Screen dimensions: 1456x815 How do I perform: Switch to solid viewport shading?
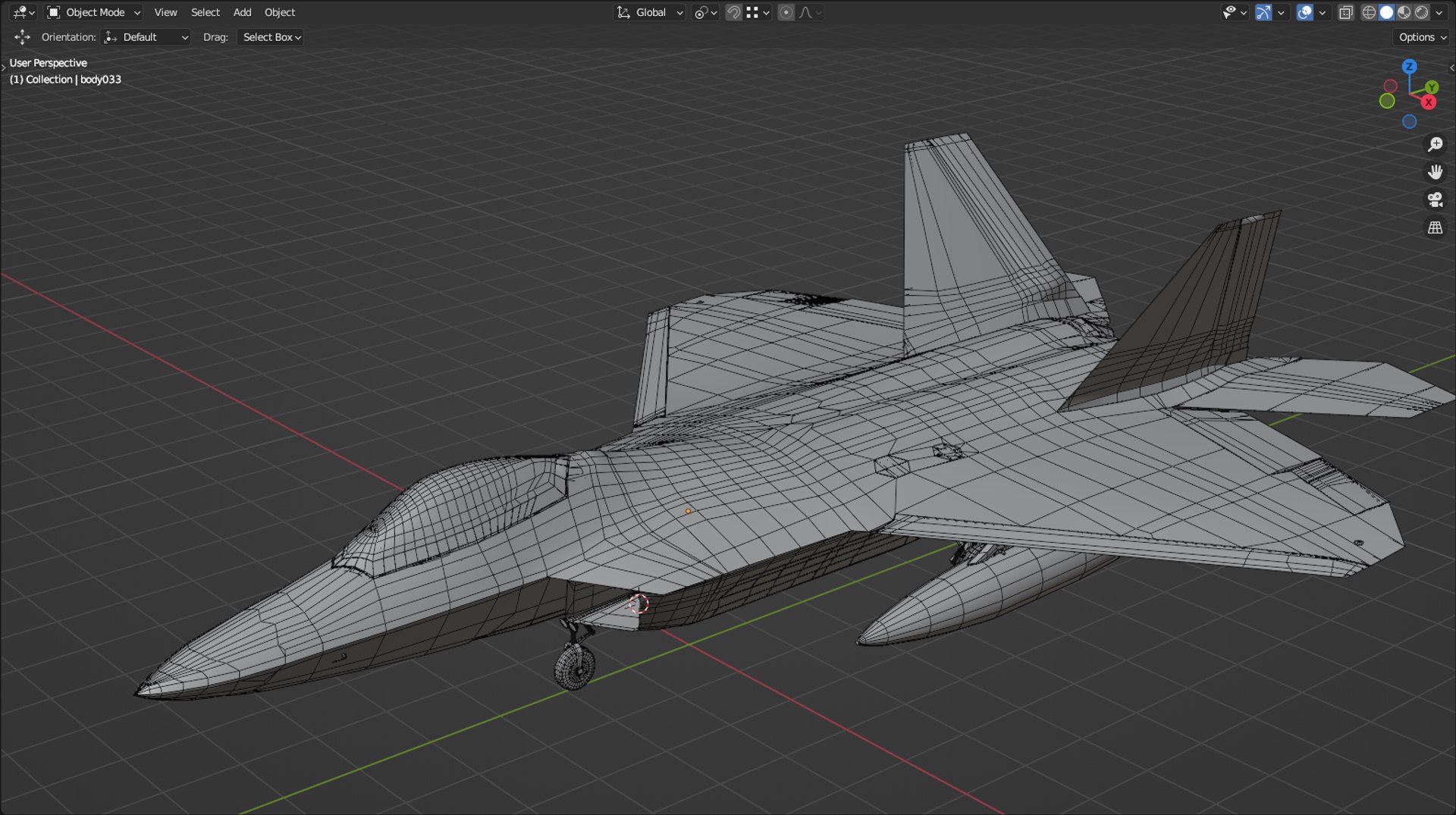[x=1386, y=12]
